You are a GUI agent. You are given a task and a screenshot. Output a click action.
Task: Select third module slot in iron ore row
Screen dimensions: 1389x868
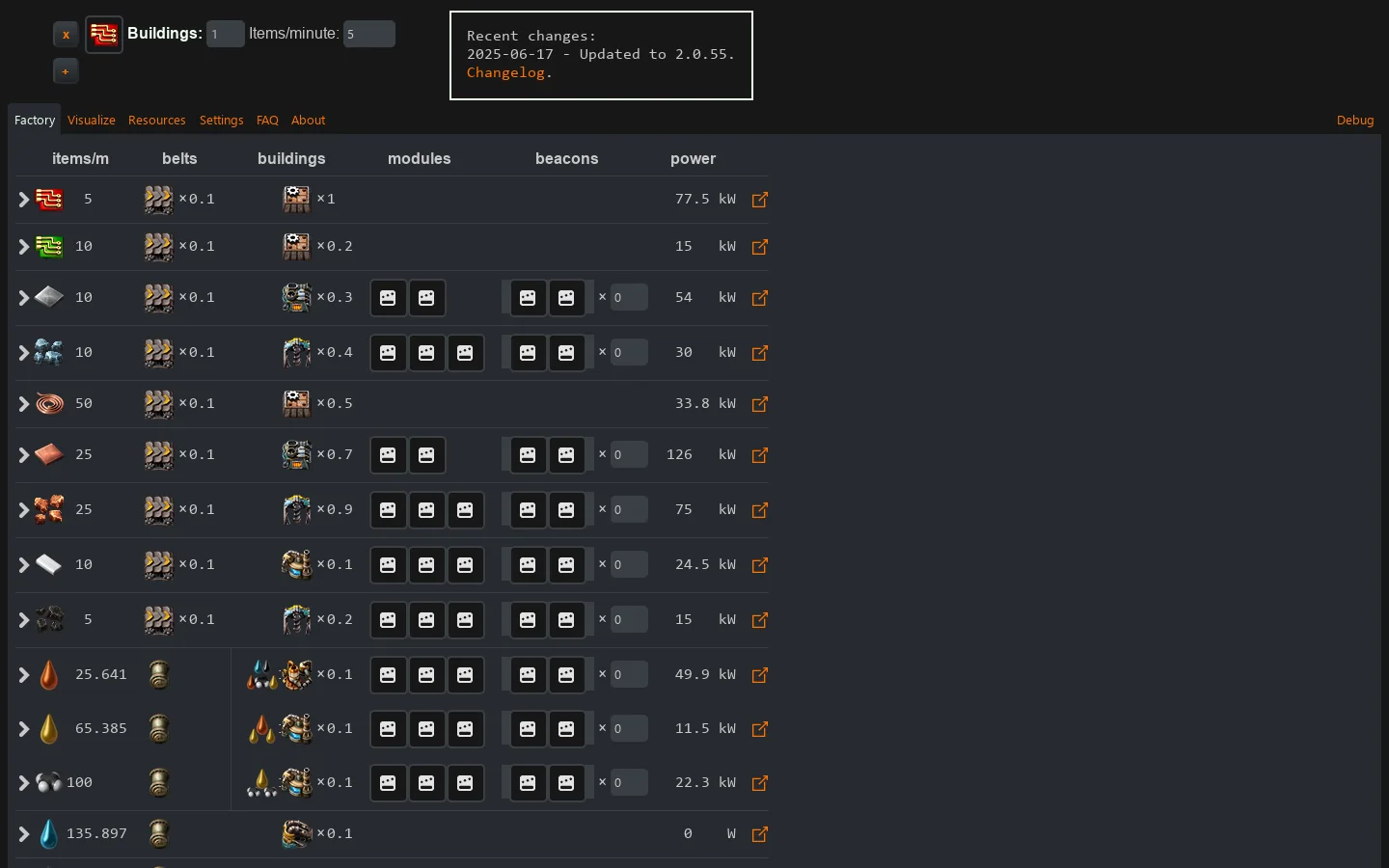(x=465, y=353)
